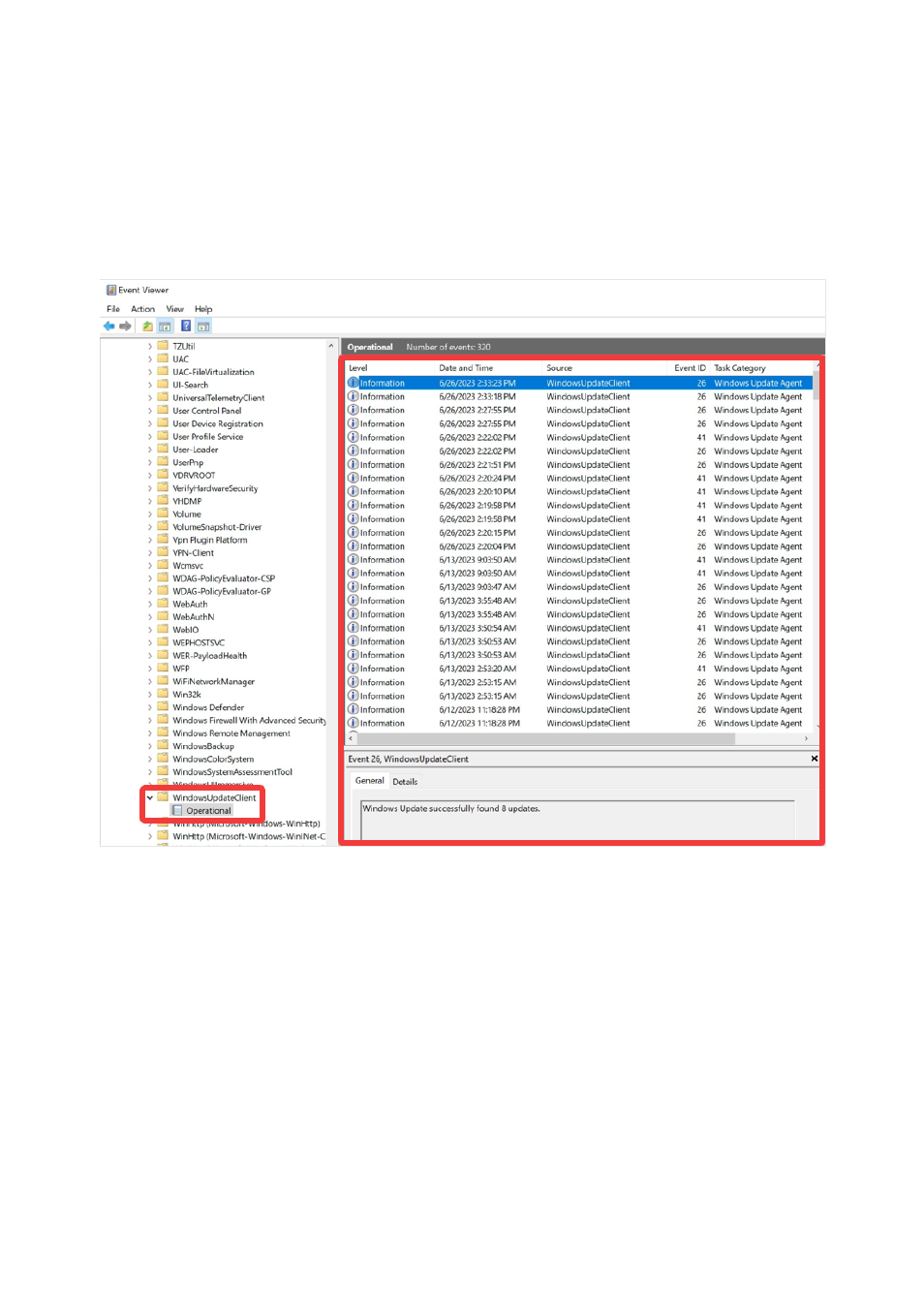
Task: Go back with the blue left arrow
Action: pos(108,327)
